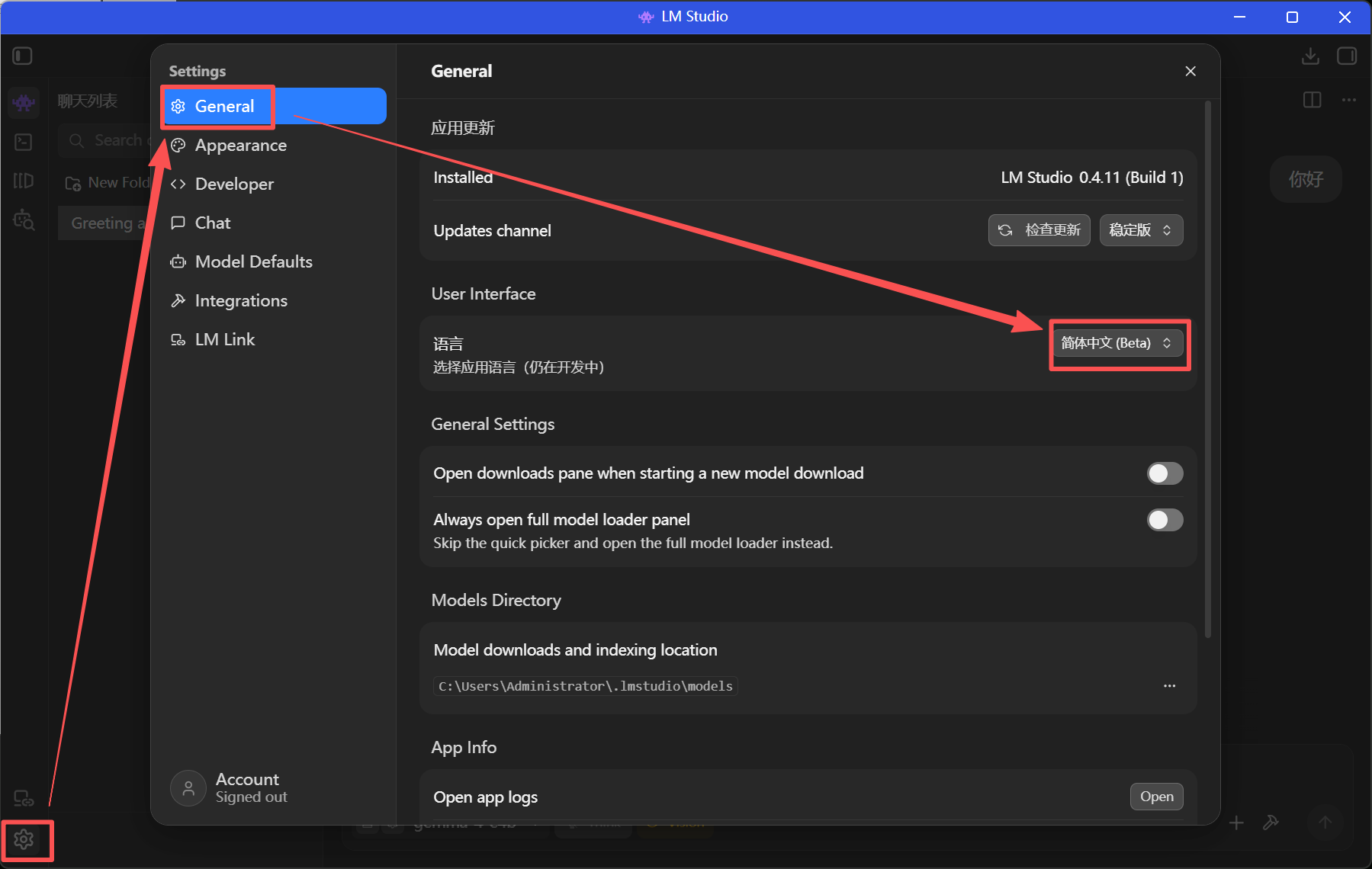1372x869 pixels.
Task: Click the LM Link icon above the settings gear
Action: (24, 798)
